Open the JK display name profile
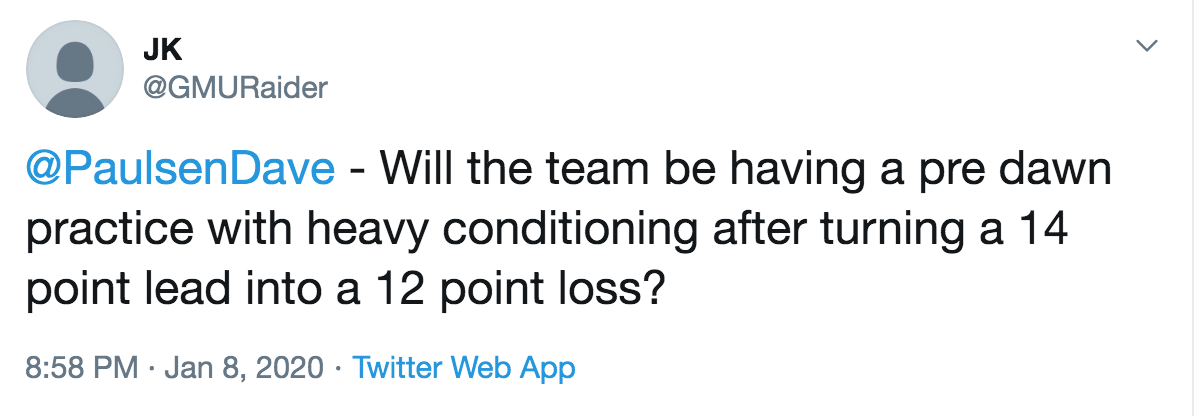 click(x=162, y=50)
